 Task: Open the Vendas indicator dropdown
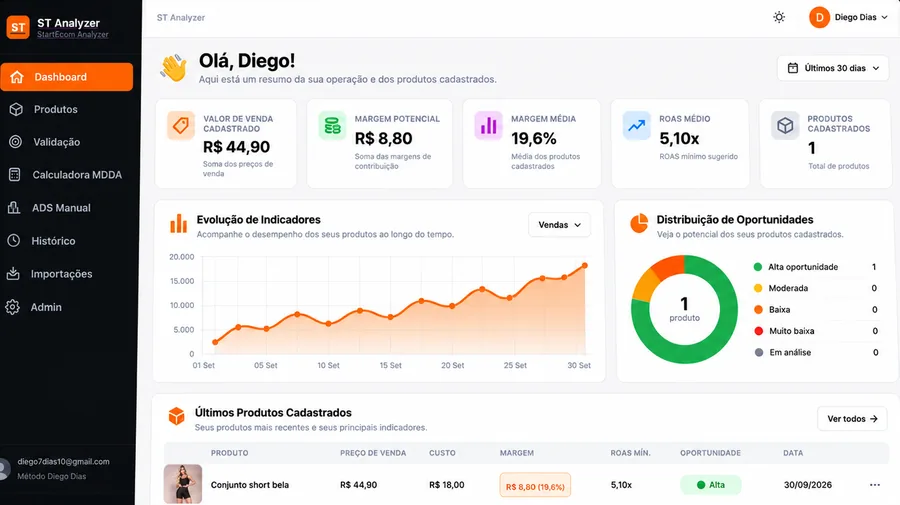560,225
